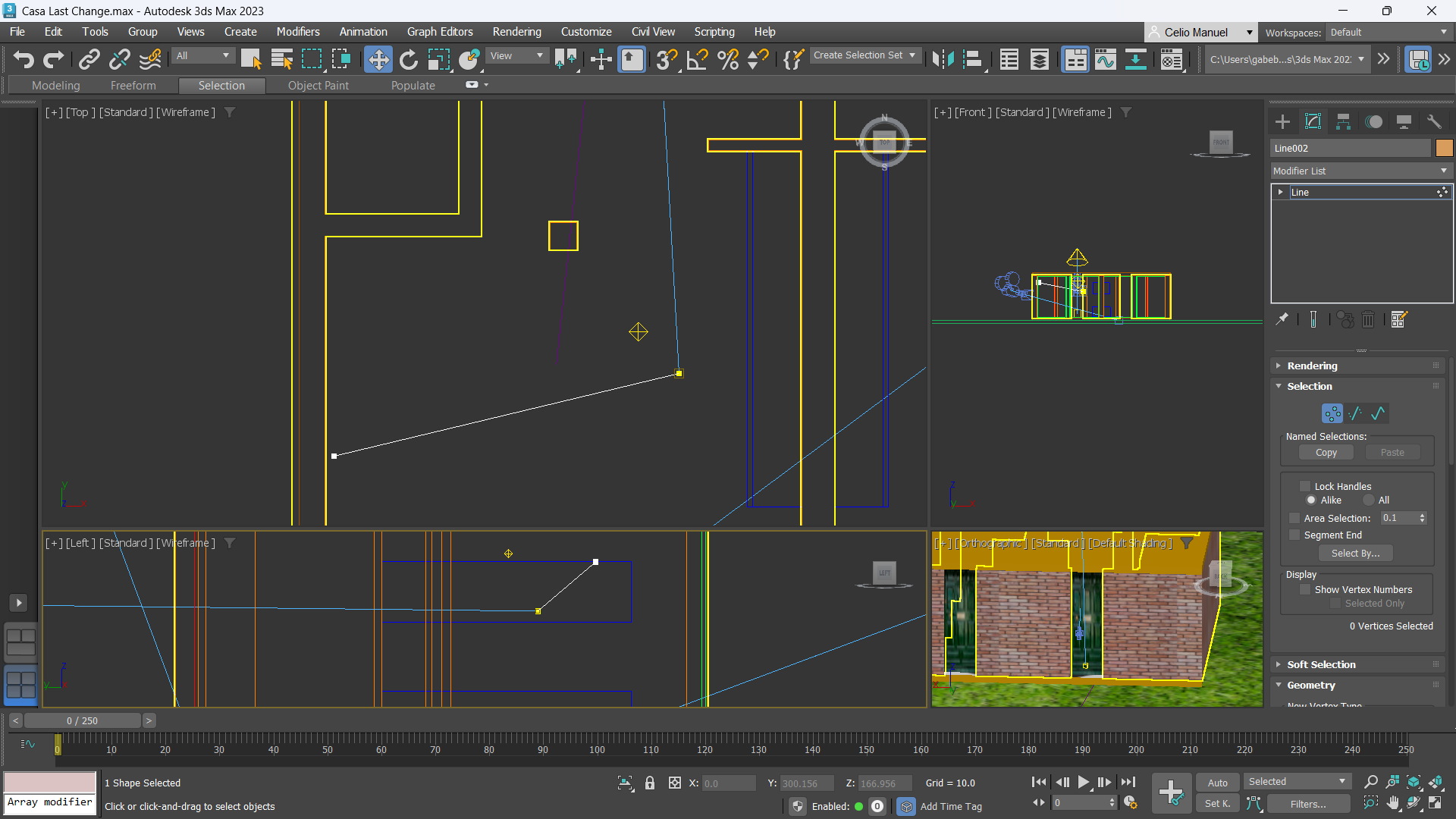Viewport: 1456px width, 819px height.
Task: Switch to Segment sub-object level
Action: 1355,413
